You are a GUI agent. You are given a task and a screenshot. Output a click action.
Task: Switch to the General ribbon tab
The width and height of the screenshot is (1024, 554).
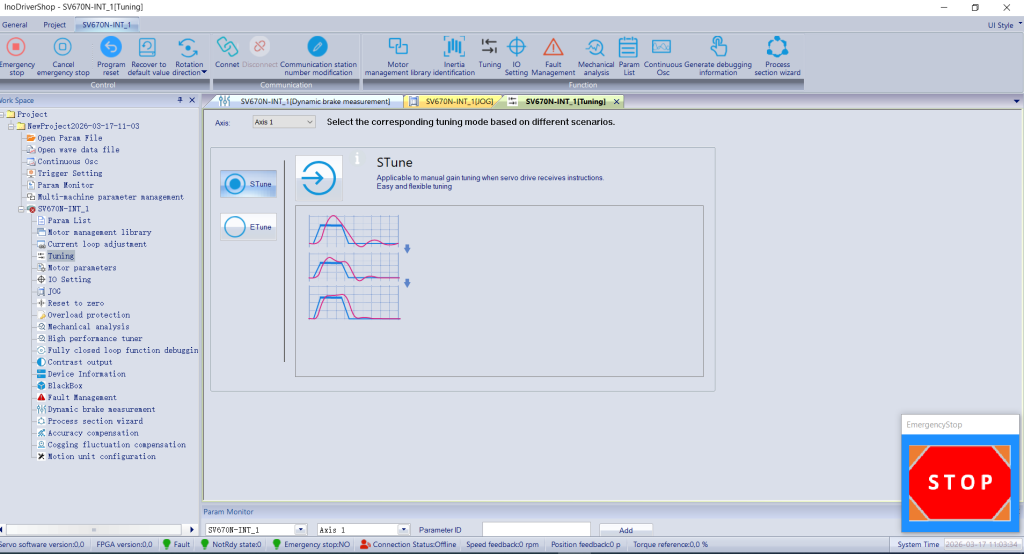pyautogui.click(x=15, y=25)
